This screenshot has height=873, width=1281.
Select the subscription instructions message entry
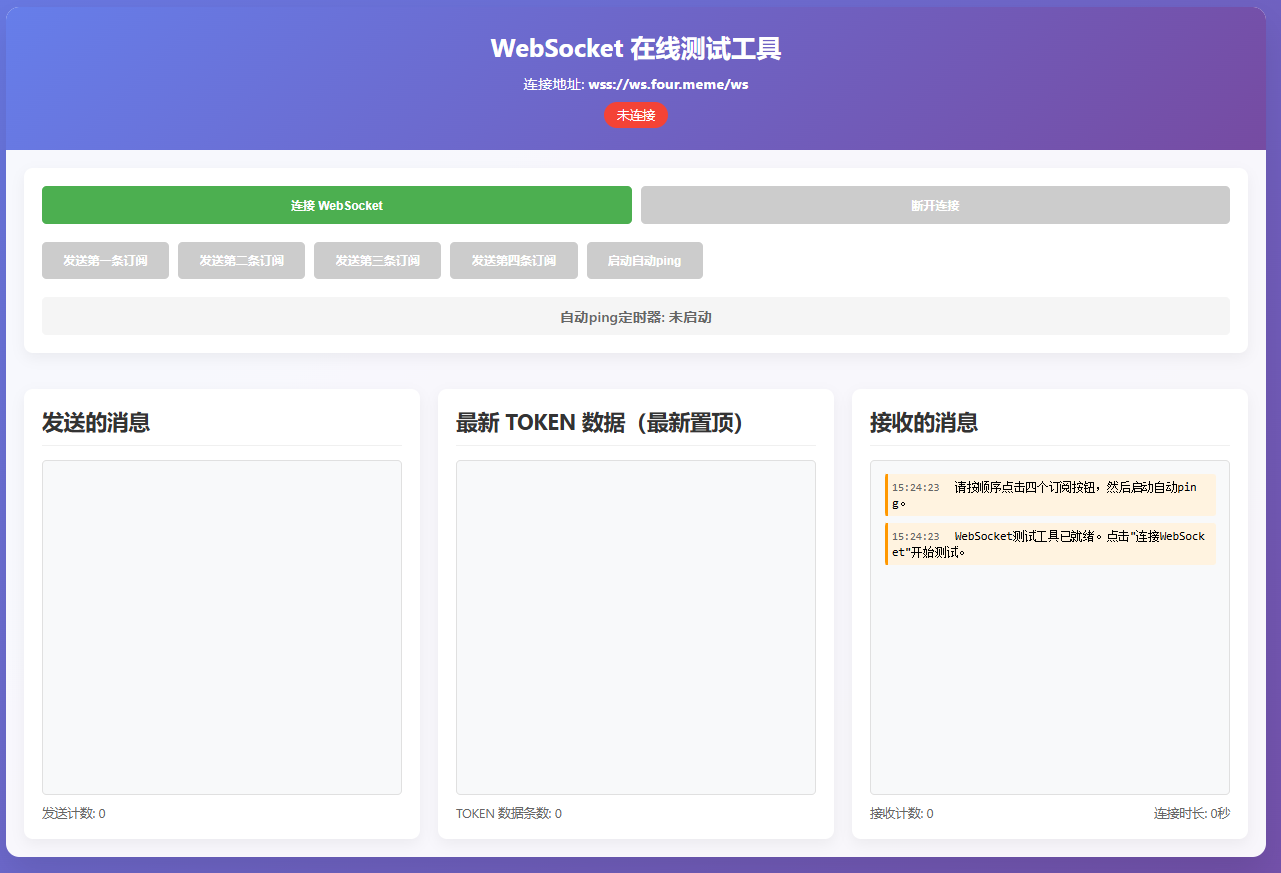click(x=1049, y=494)
